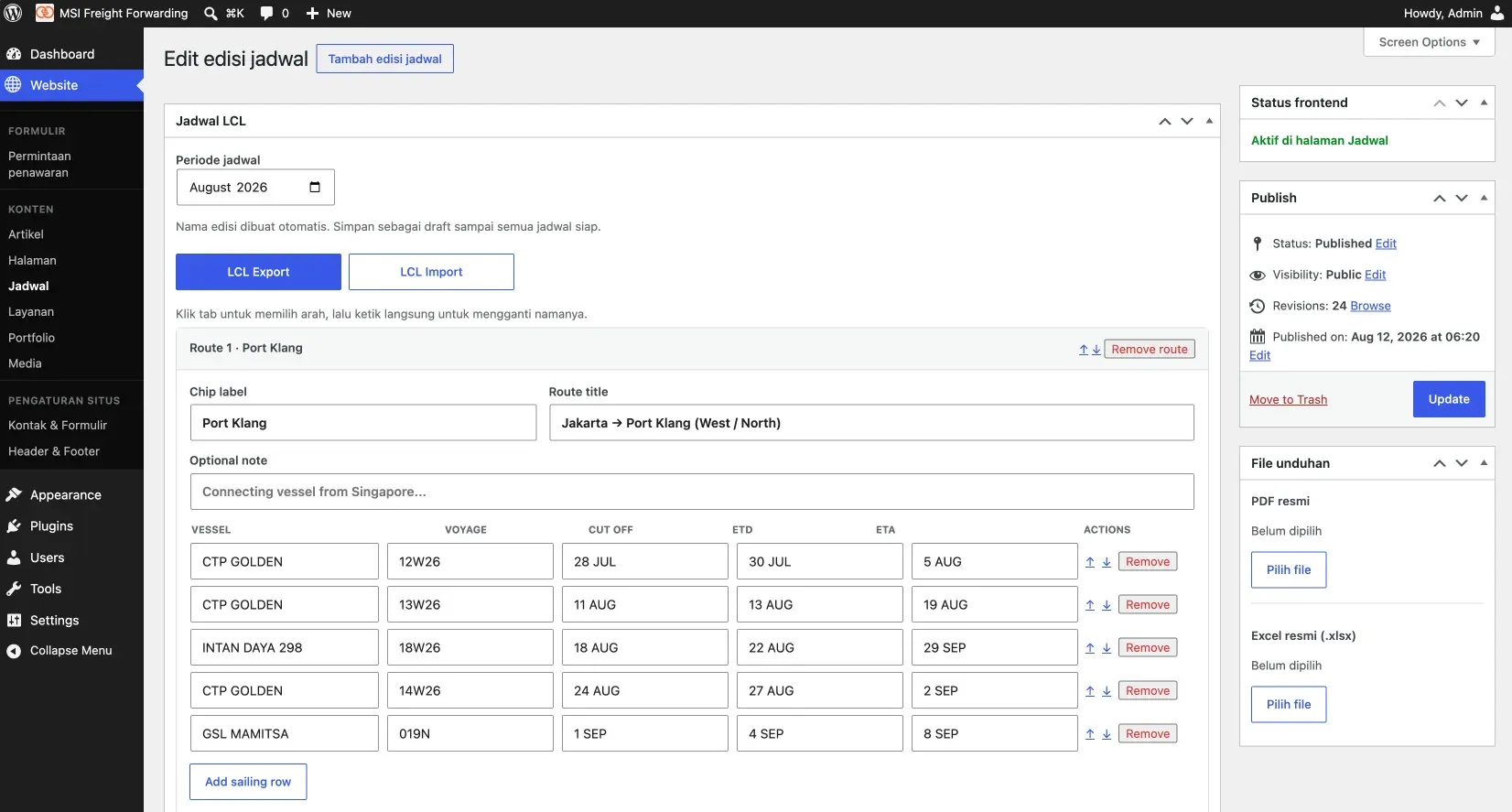The height and width of the screenshot is (812, 1512).
Task: Collapse the File unduhan panel
Action: pos(1484,463)
